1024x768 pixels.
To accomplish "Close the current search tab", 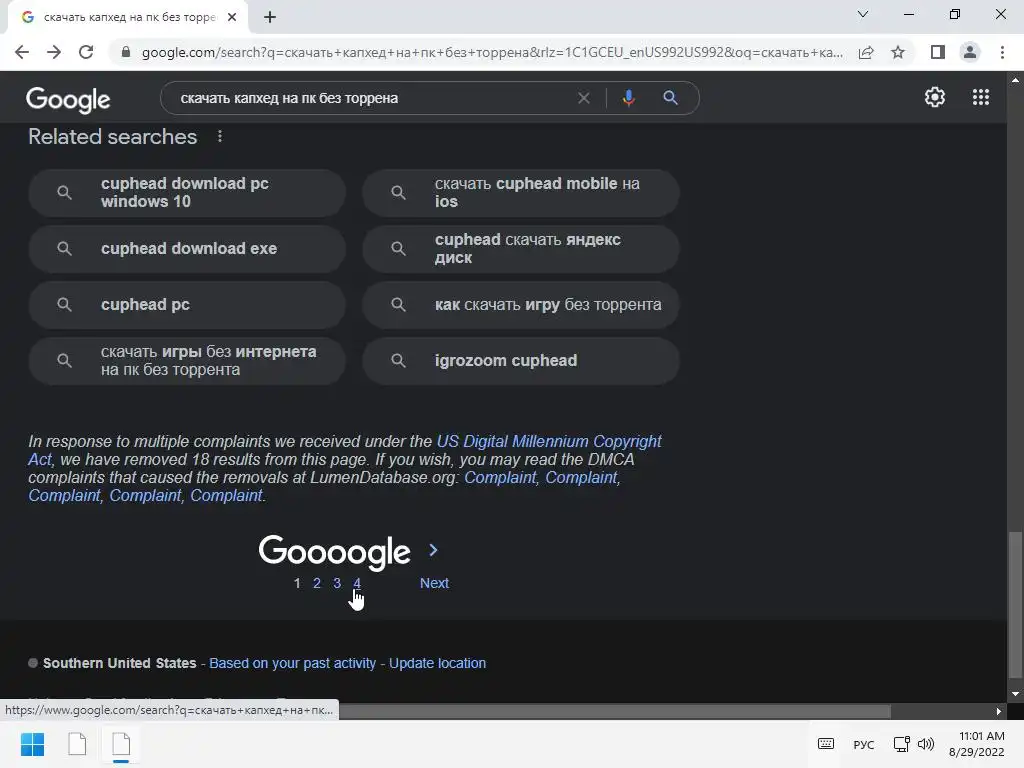I will pos(232,17).
